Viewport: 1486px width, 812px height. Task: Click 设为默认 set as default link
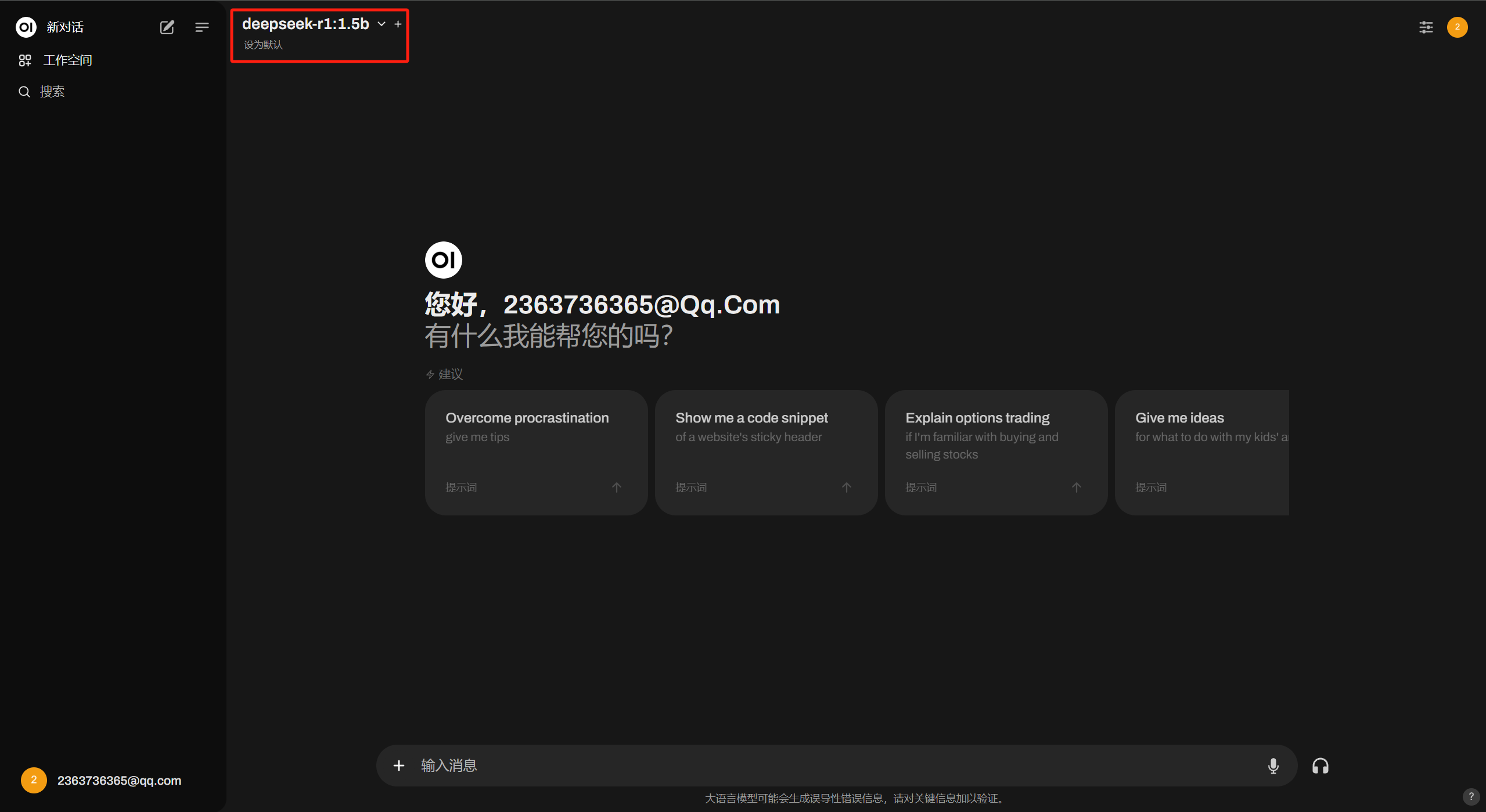(263, 45)
